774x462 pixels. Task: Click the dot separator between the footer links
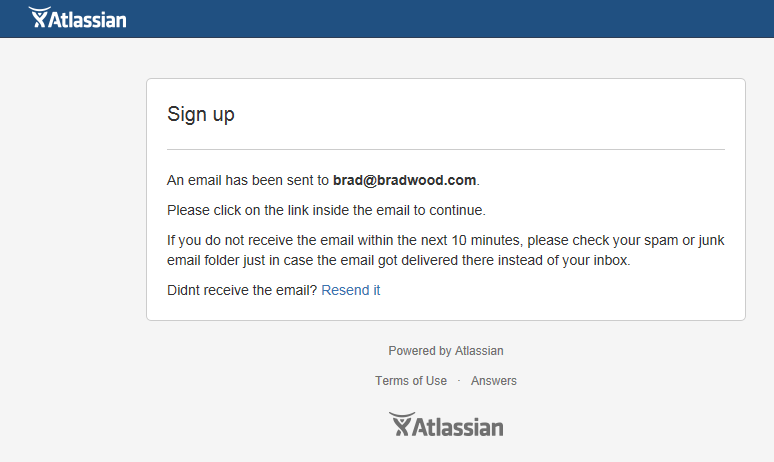(459, 381)
